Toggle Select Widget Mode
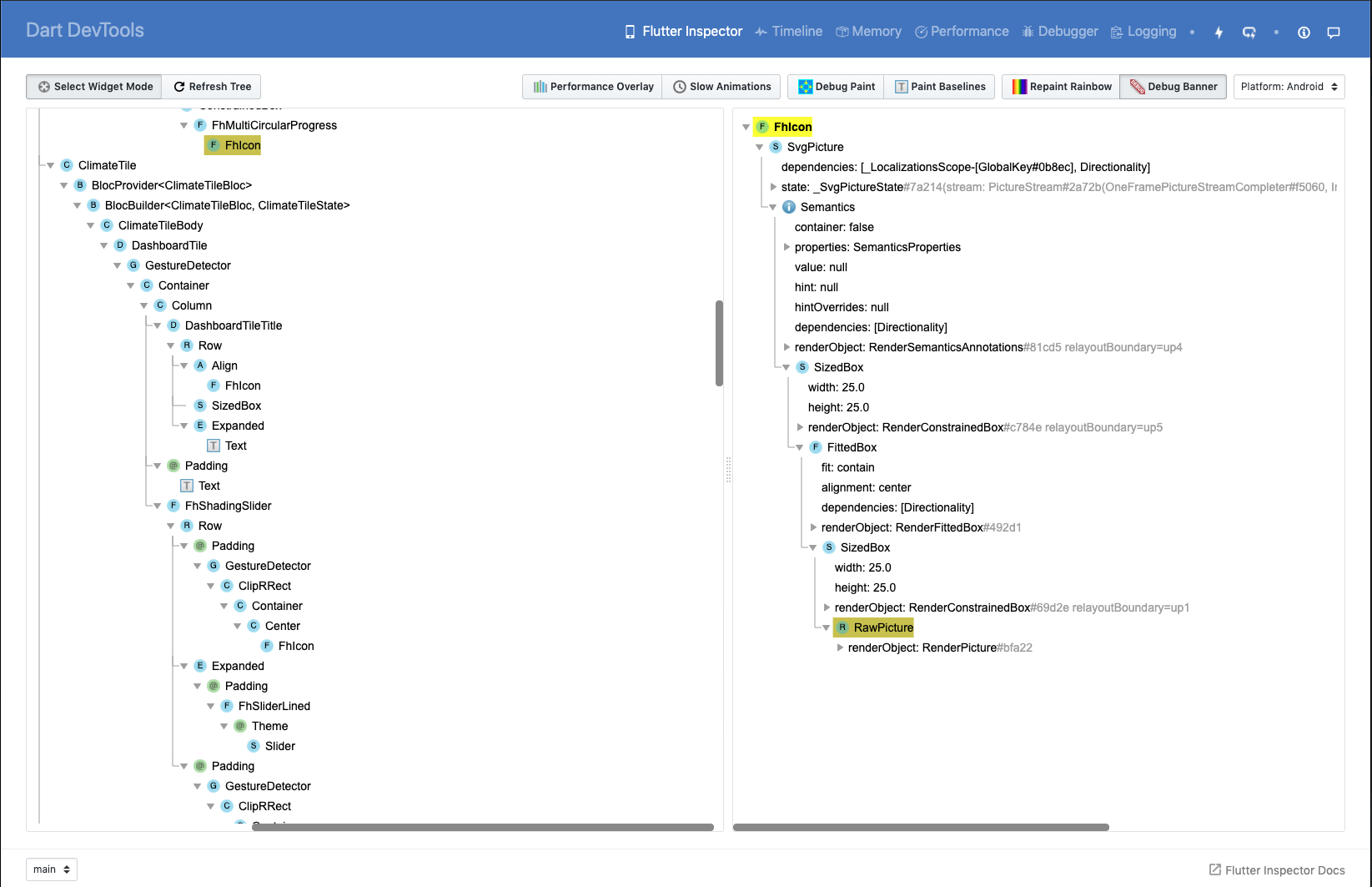 pos(94,87)
